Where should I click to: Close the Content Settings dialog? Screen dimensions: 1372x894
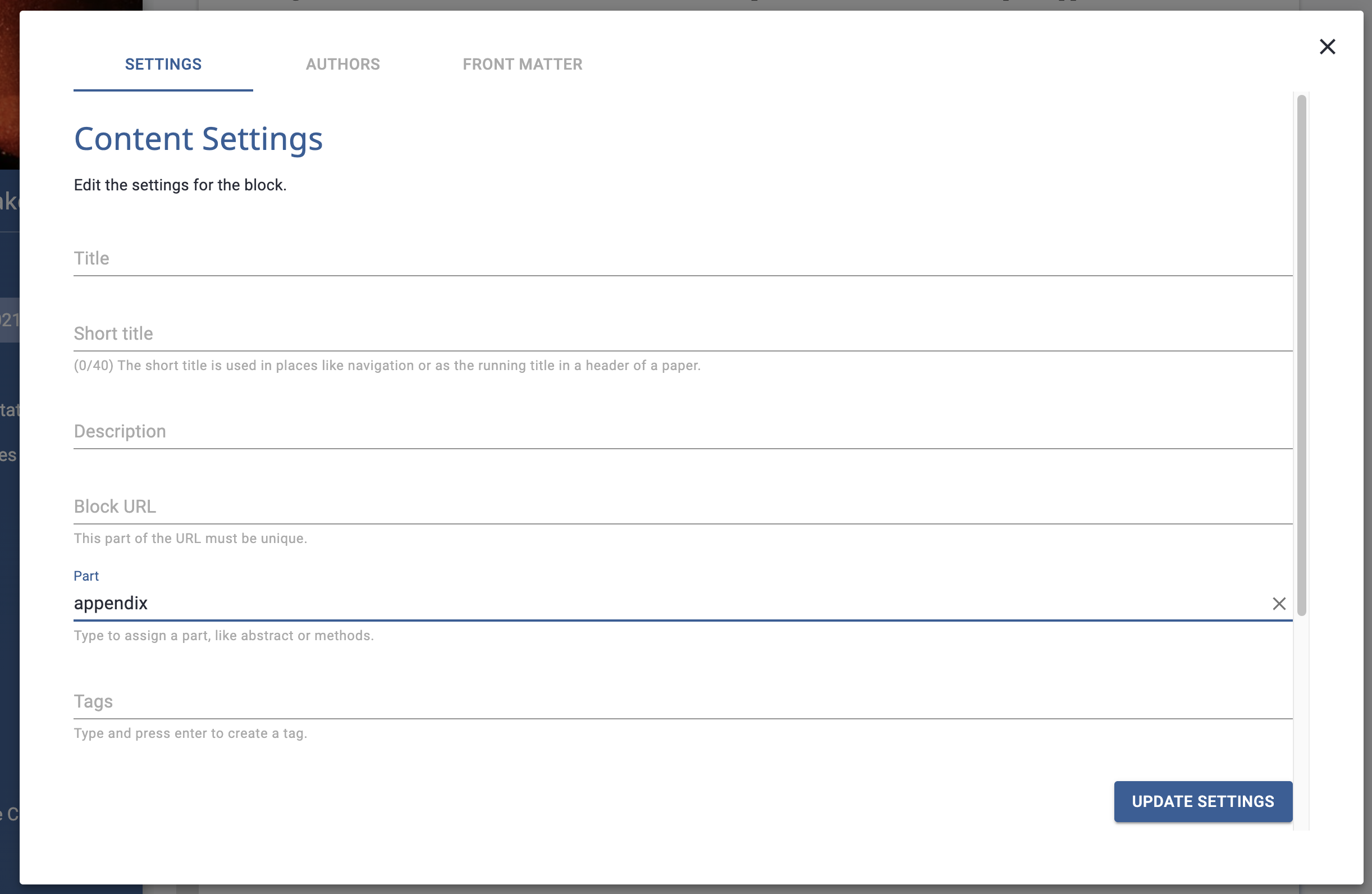pyautogui.click(x=1328, y=47)
